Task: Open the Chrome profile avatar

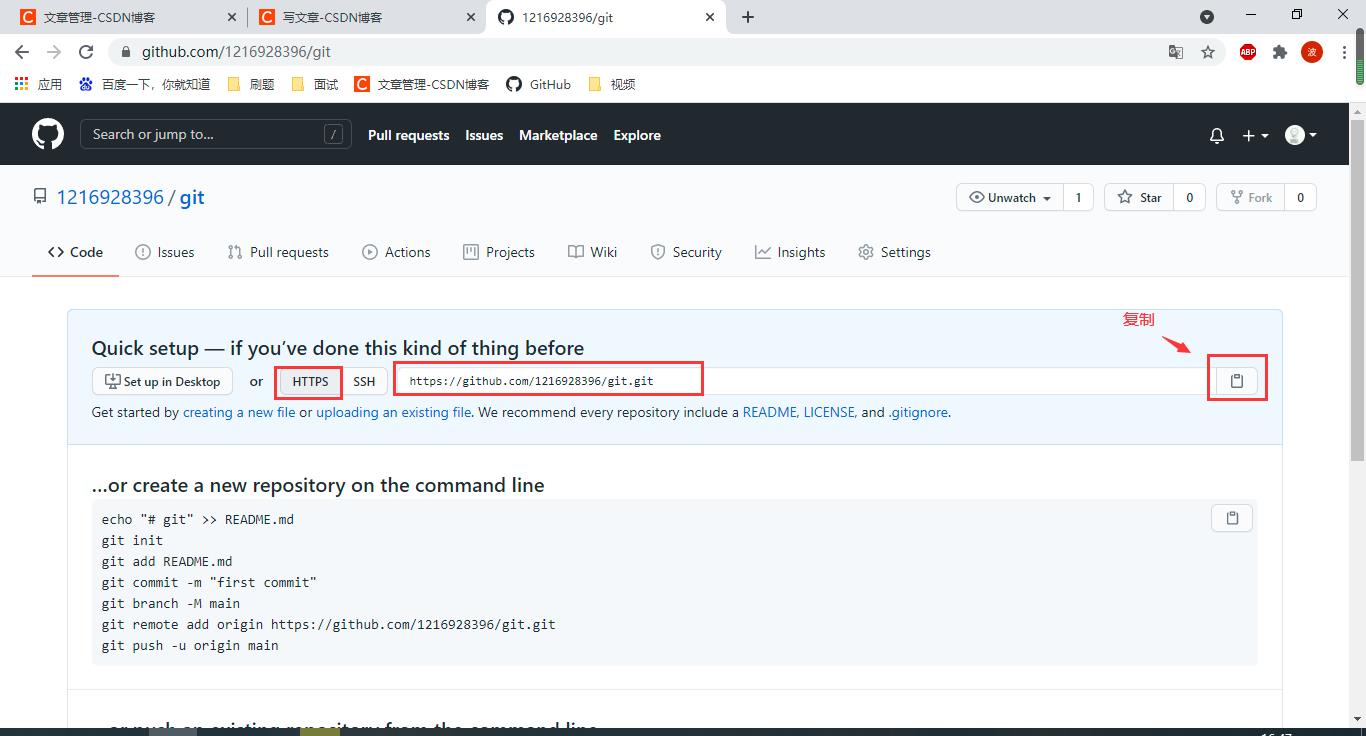Action: [1312, 52]
